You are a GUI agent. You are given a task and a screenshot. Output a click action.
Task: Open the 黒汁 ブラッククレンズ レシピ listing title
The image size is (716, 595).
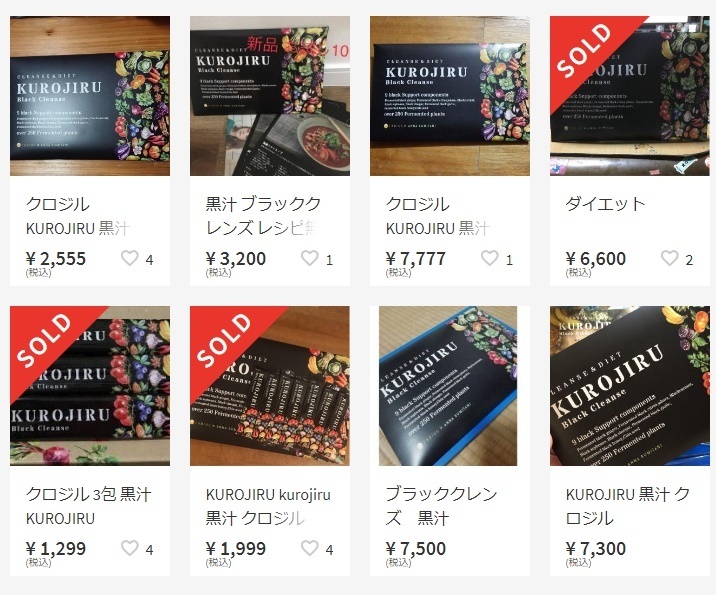(x=263, y=216)
